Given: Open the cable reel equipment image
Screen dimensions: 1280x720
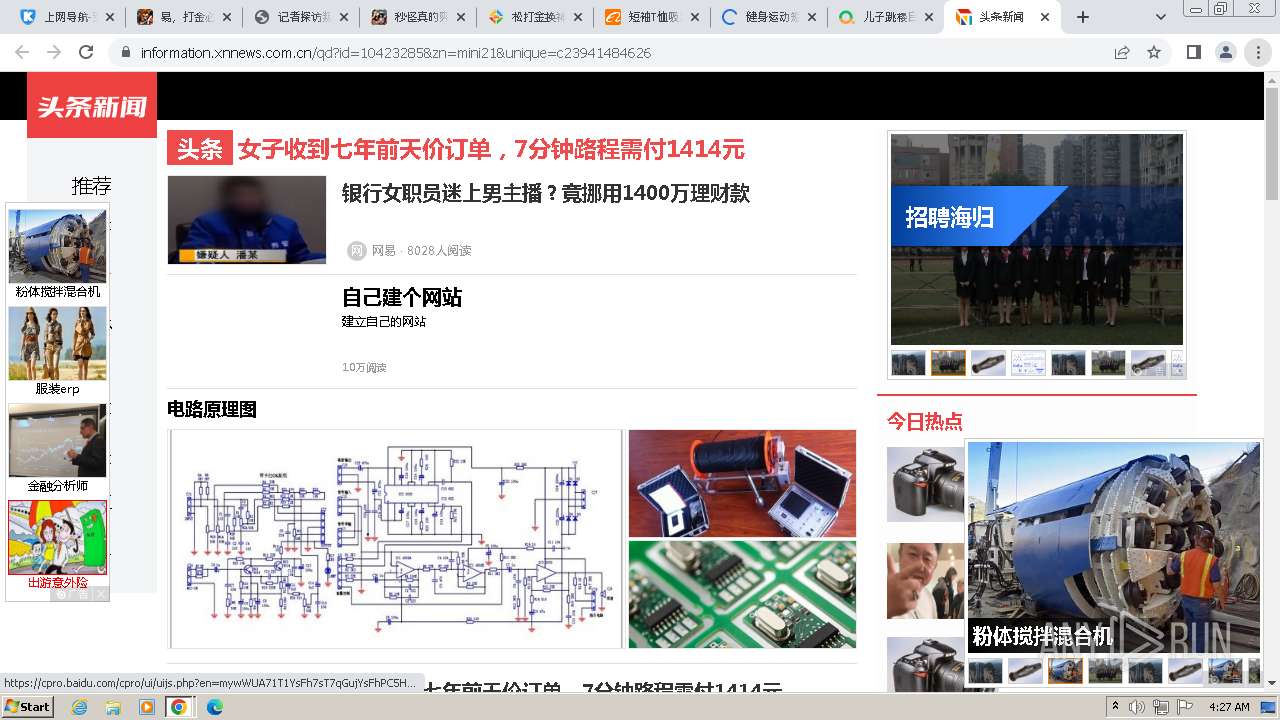Looking at the screenshot, I should coord(742,483).
